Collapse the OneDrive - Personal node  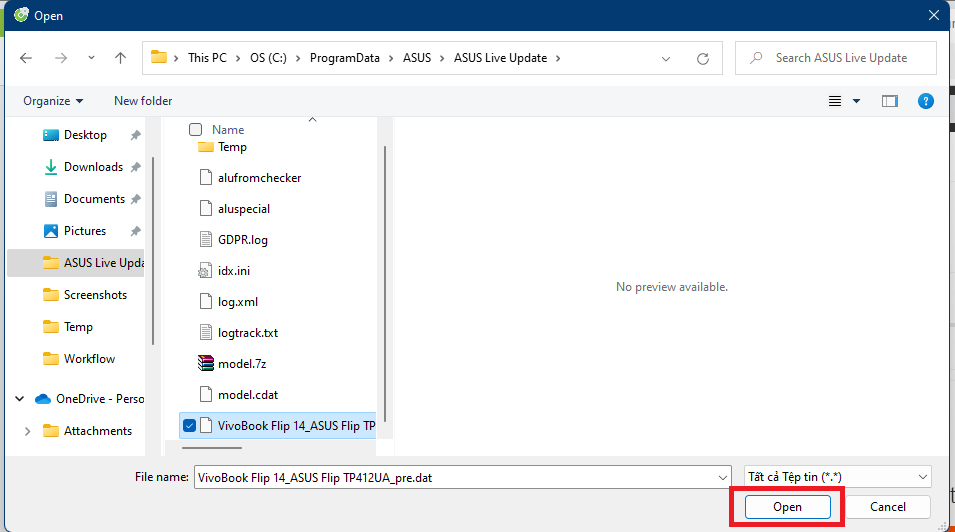(x=19, y=399)
